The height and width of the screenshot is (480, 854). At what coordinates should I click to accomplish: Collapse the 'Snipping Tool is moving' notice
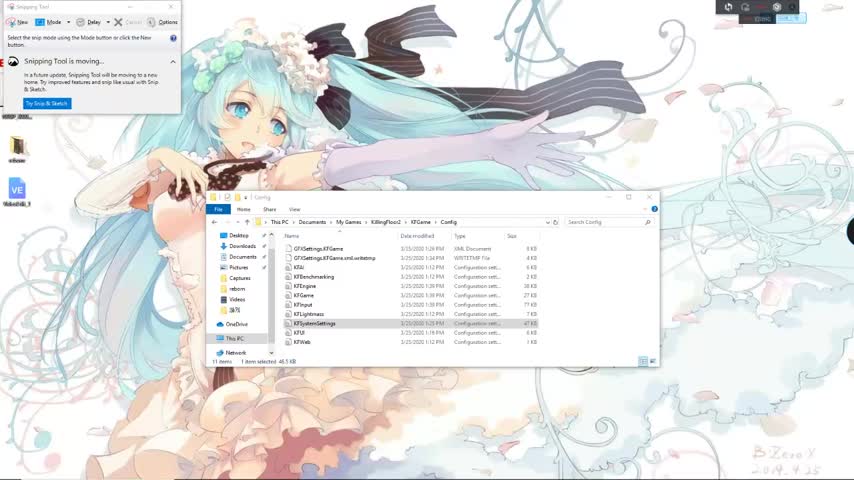(x=173, y=62)
